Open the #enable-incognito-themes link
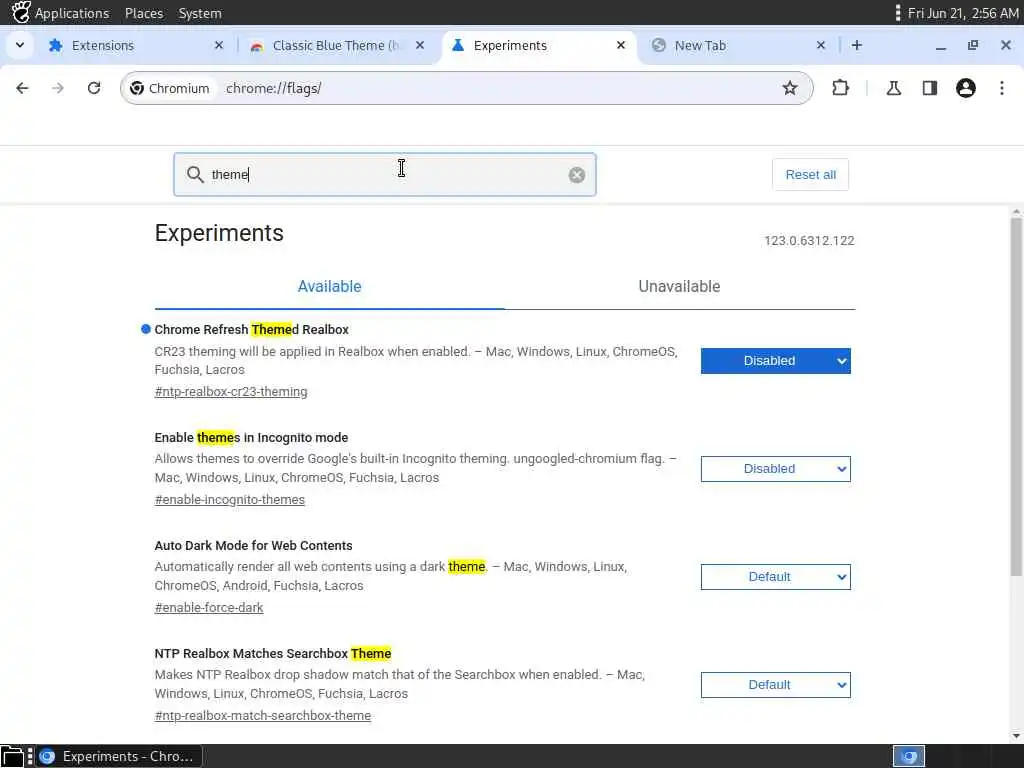The width and height of the screenshot is (1024, 768). 229,500
